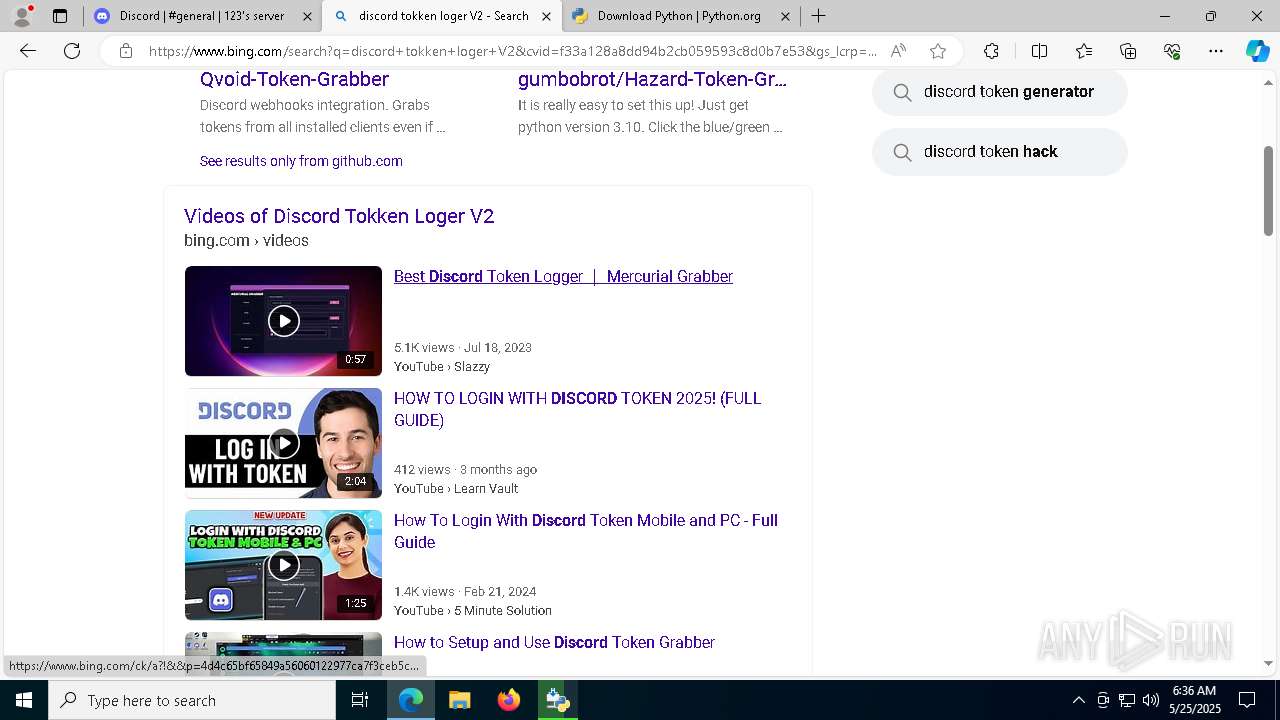Screen dimensions: 1280x720
Task: Open Firefox taskbar icon
Action: click(x=508, y=700)
